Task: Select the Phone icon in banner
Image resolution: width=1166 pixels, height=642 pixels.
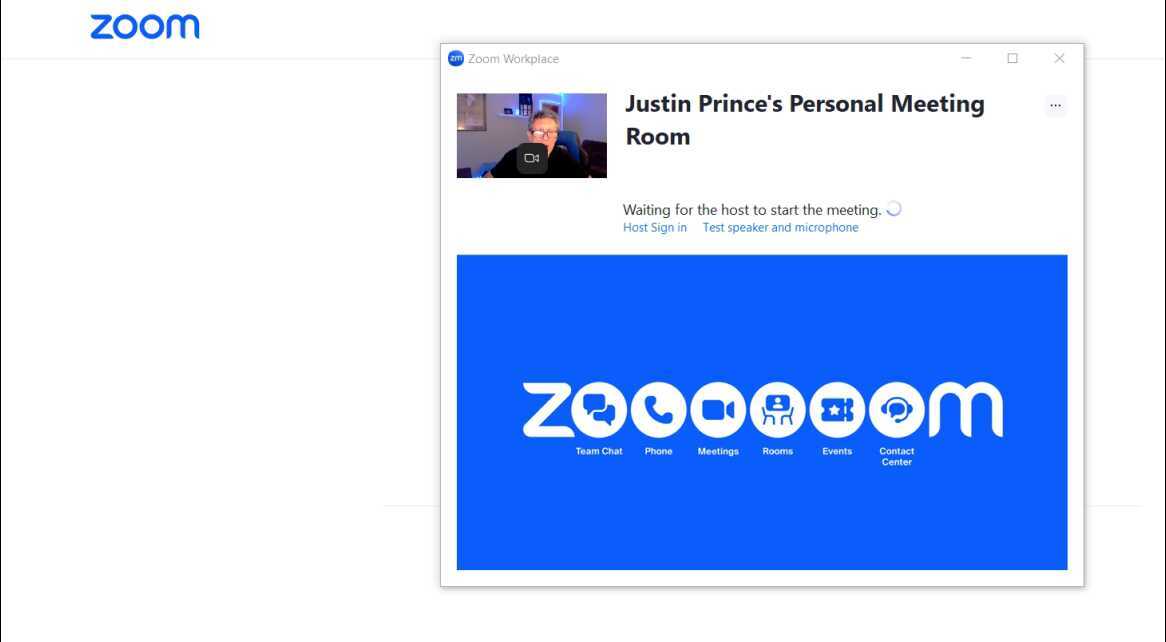Action: pos(658,410)
